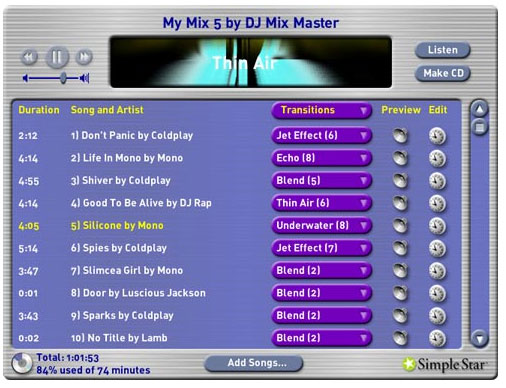Preview transition for Slimcea Girl

click(x=400, y=271)
